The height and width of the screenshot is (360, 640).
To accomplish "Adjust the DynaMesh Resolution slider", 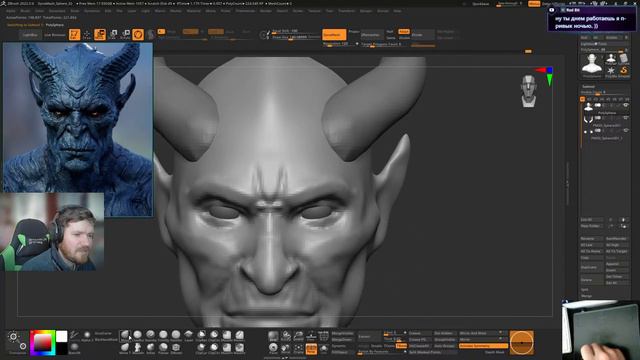I will click(338, 44).
